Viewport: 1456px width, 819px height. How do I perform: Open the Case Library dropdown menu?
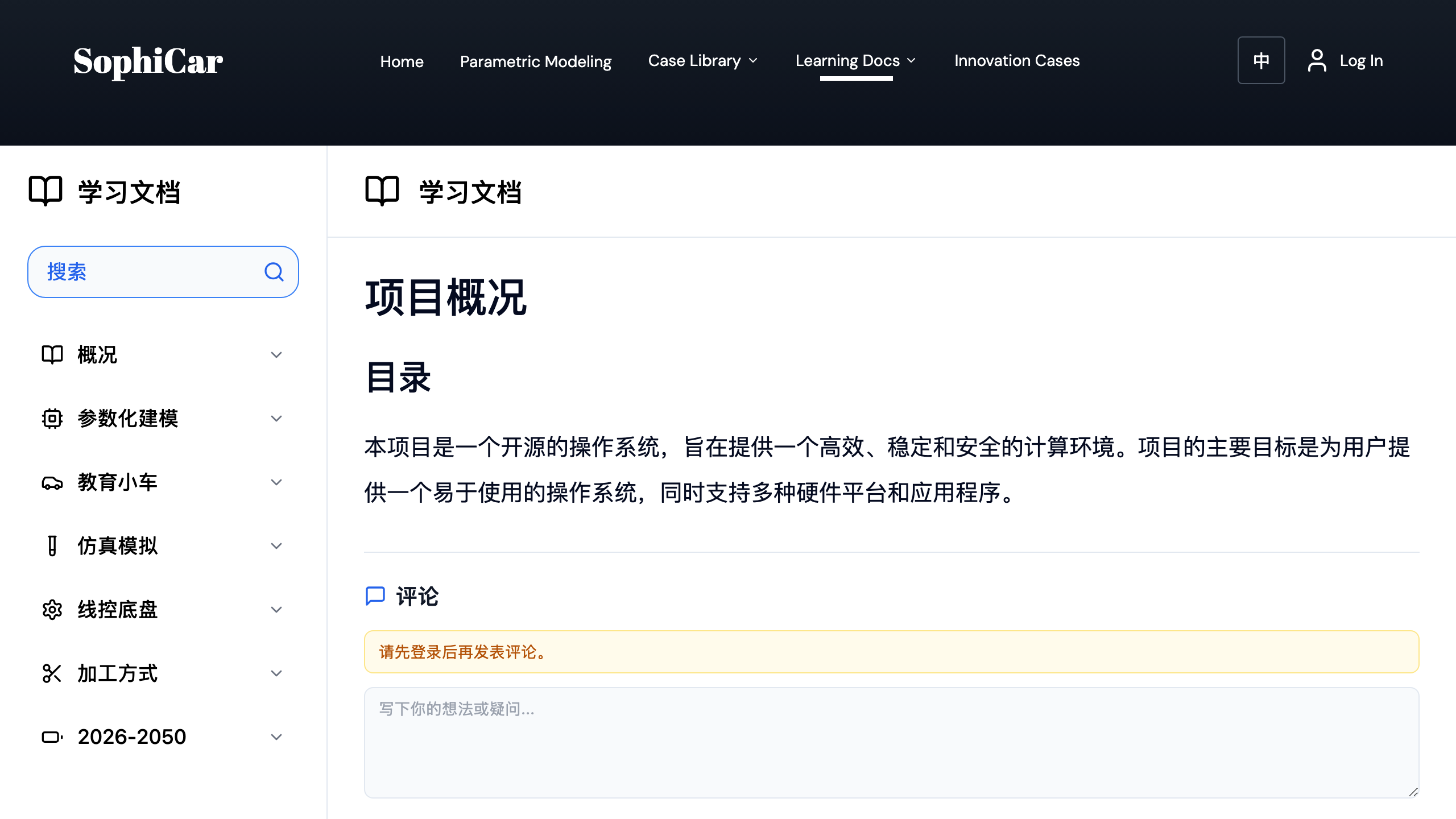tap(704, 61)
